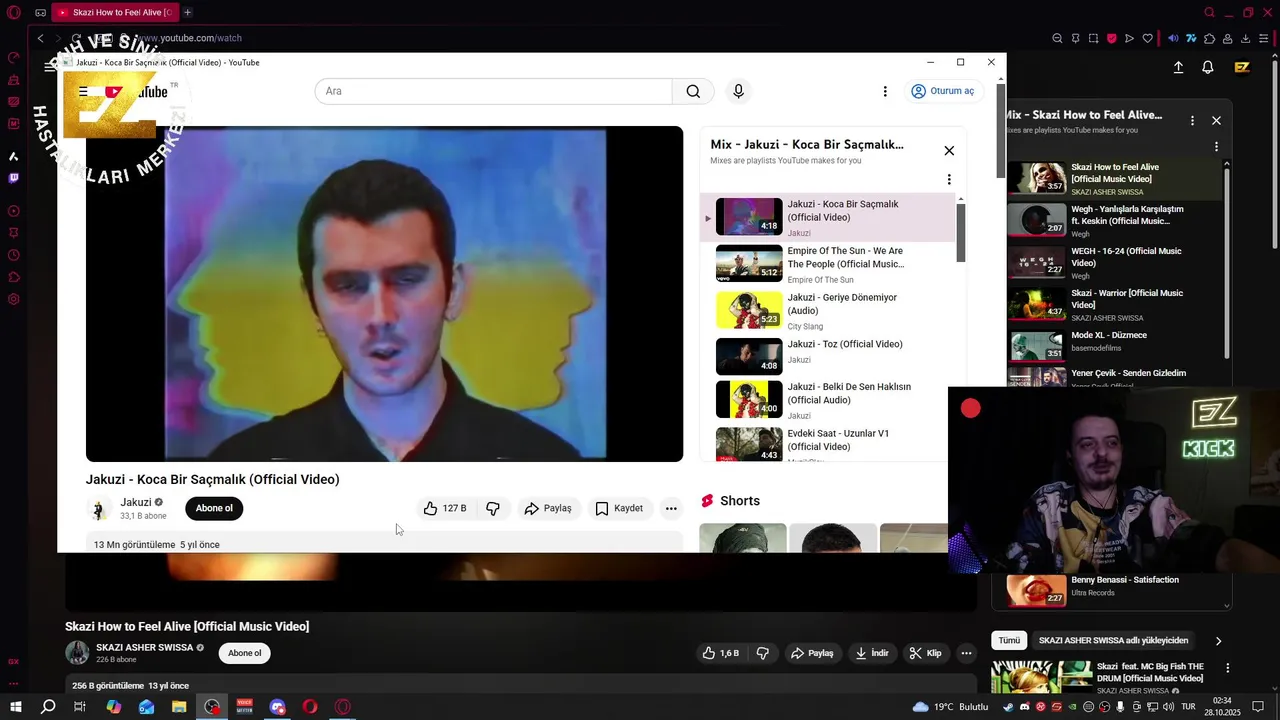
Task: Click the Jakuzi video player
Action: 385,294
